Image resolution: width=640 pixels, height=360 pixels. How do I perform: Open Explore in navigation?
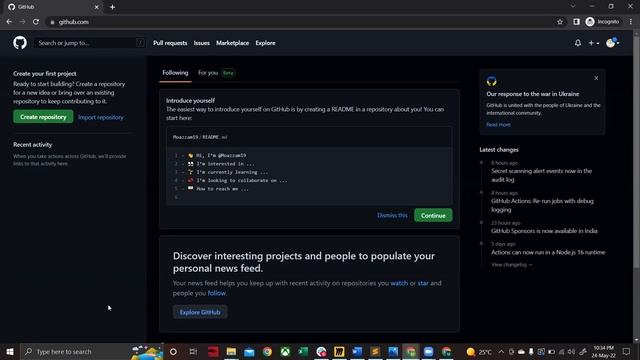[x=265, y=43]
